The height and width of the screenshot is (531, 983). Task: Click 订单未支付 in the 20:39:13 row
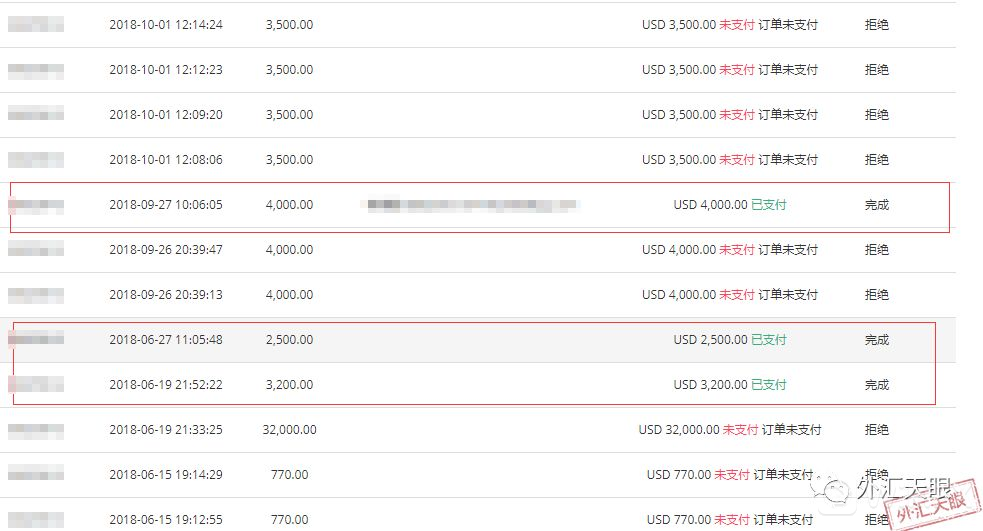pos(788,295)
